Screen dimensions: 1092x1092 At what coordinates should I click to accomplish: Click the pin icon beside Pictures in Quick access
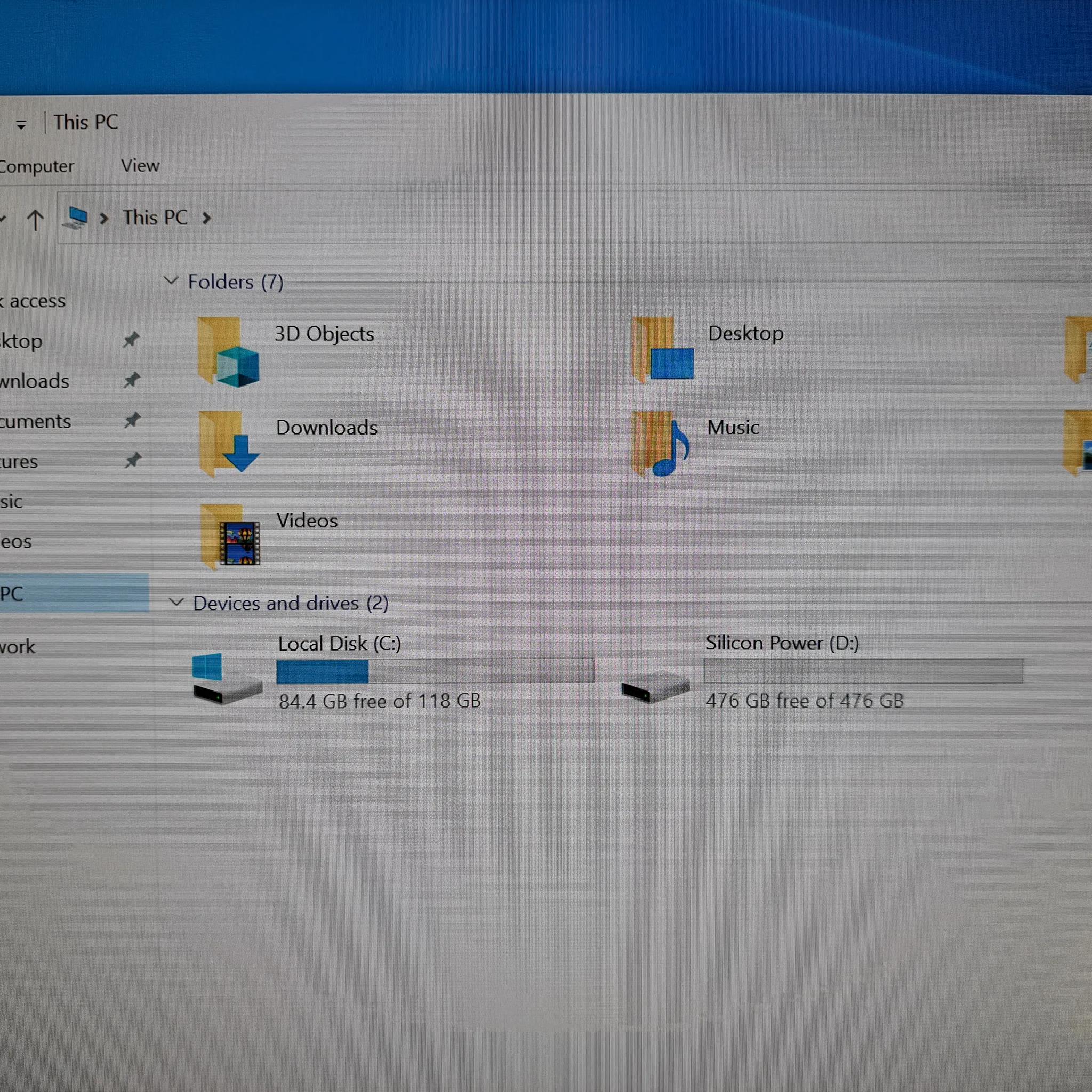[133, 461]
